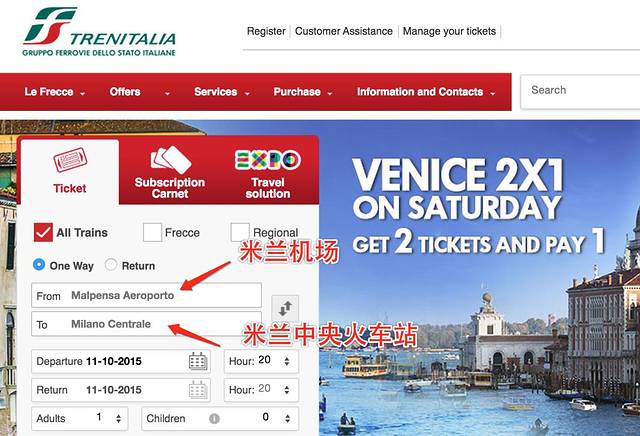Swap From and To stations icon
The image size is (640, 436).
tap(285, 308)
